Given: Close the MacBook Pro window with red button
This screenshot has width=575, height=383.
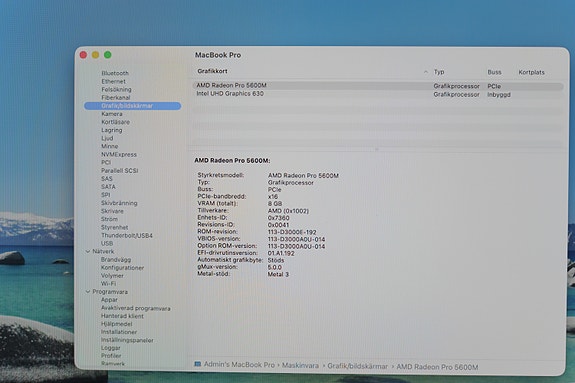Looking at the screenshot, I should (x=83, y=55).
